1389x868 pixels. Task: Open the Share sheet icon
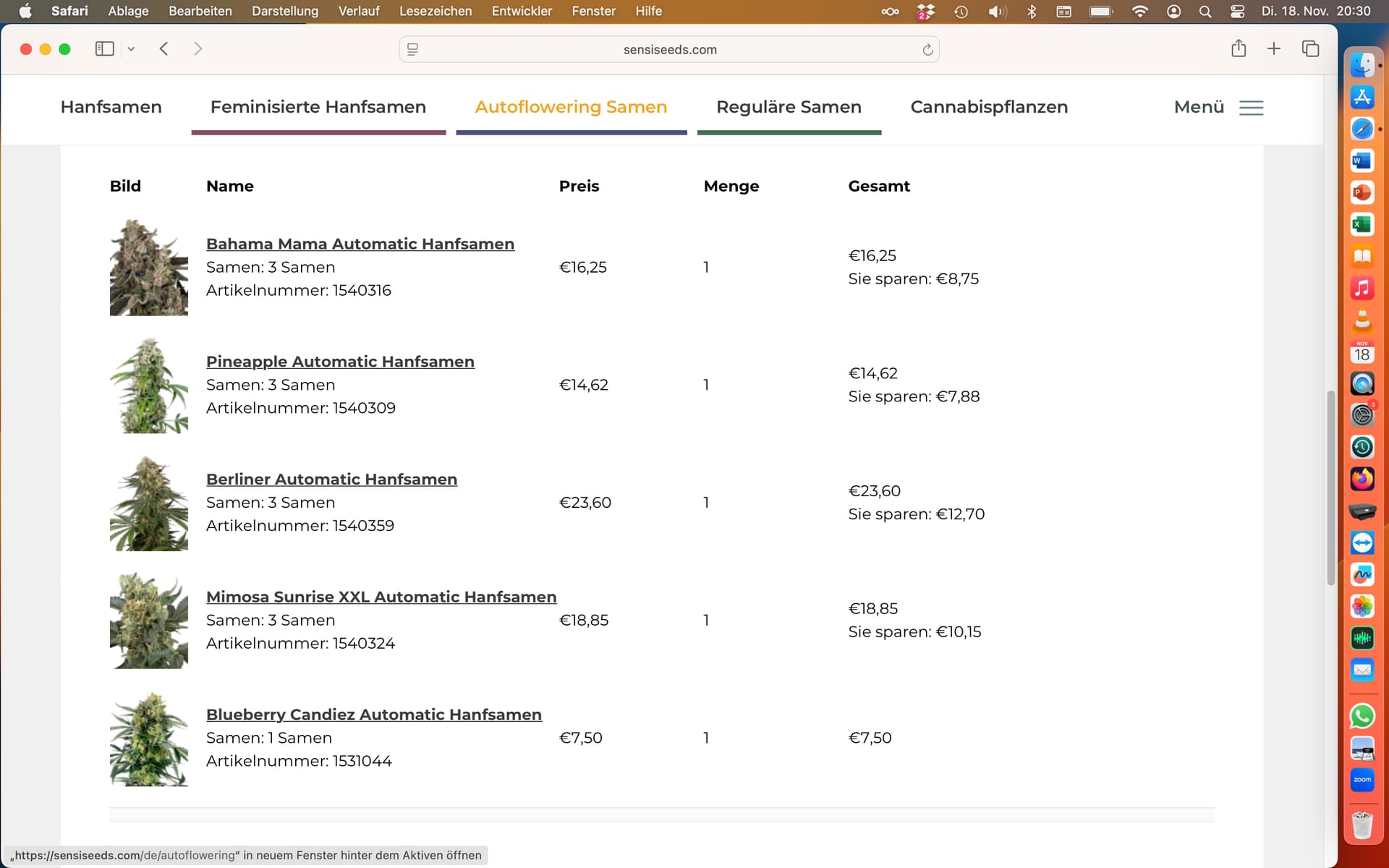[x=1239, y=48]
